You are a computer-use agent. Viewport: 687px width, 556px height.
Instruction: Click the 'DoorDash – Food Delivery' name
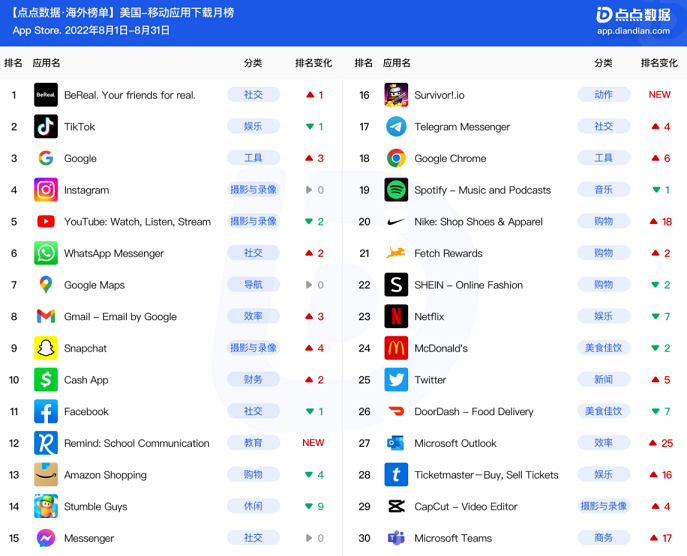tap(474, 411)
